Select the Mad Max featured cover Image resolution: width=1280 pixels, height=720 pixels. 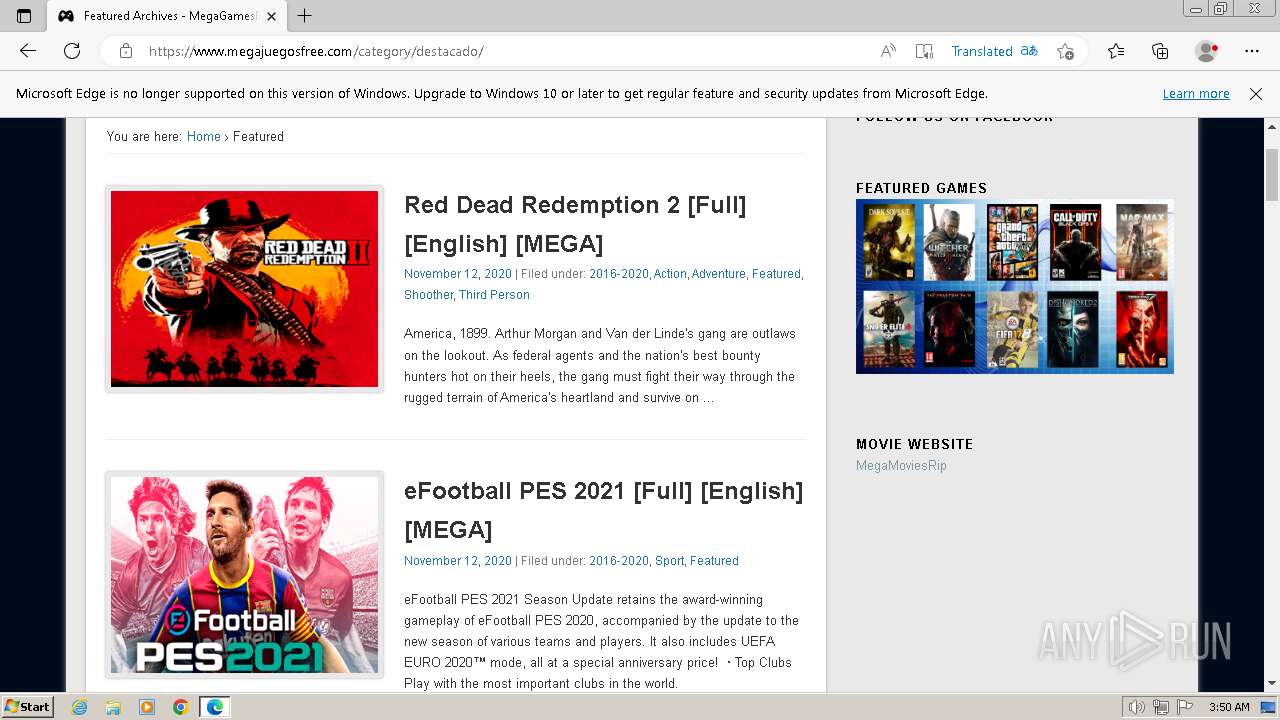coord(1141,242)
